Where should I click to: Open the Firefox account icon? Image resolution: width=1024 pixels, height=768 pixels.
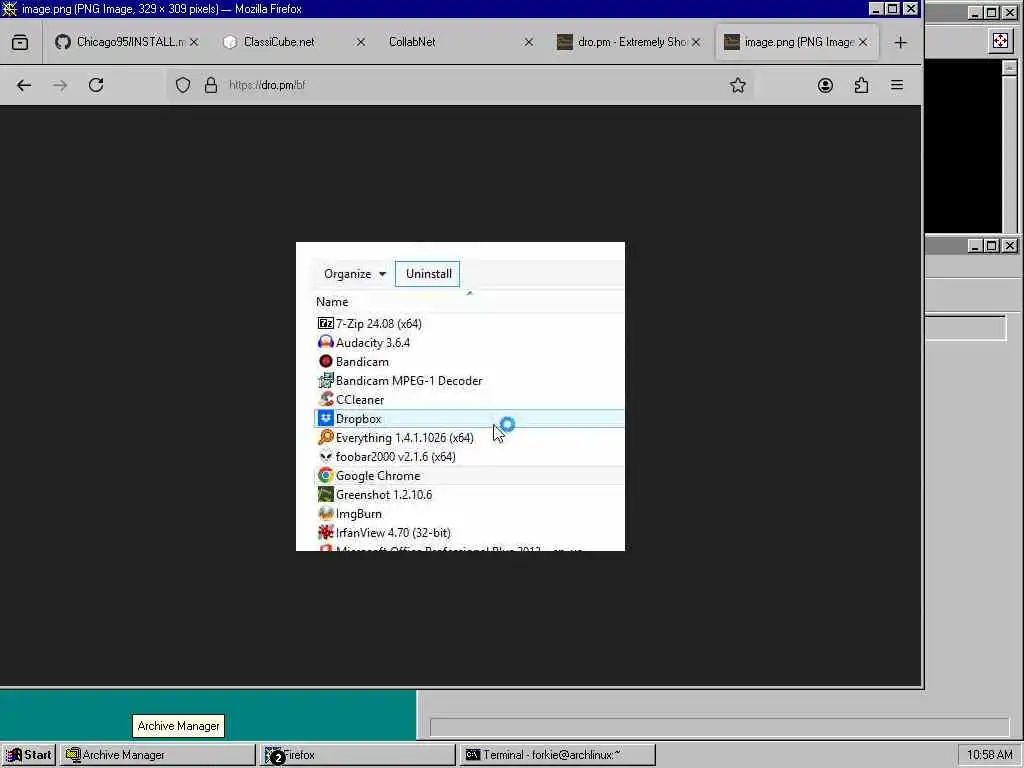click(825, 85)
